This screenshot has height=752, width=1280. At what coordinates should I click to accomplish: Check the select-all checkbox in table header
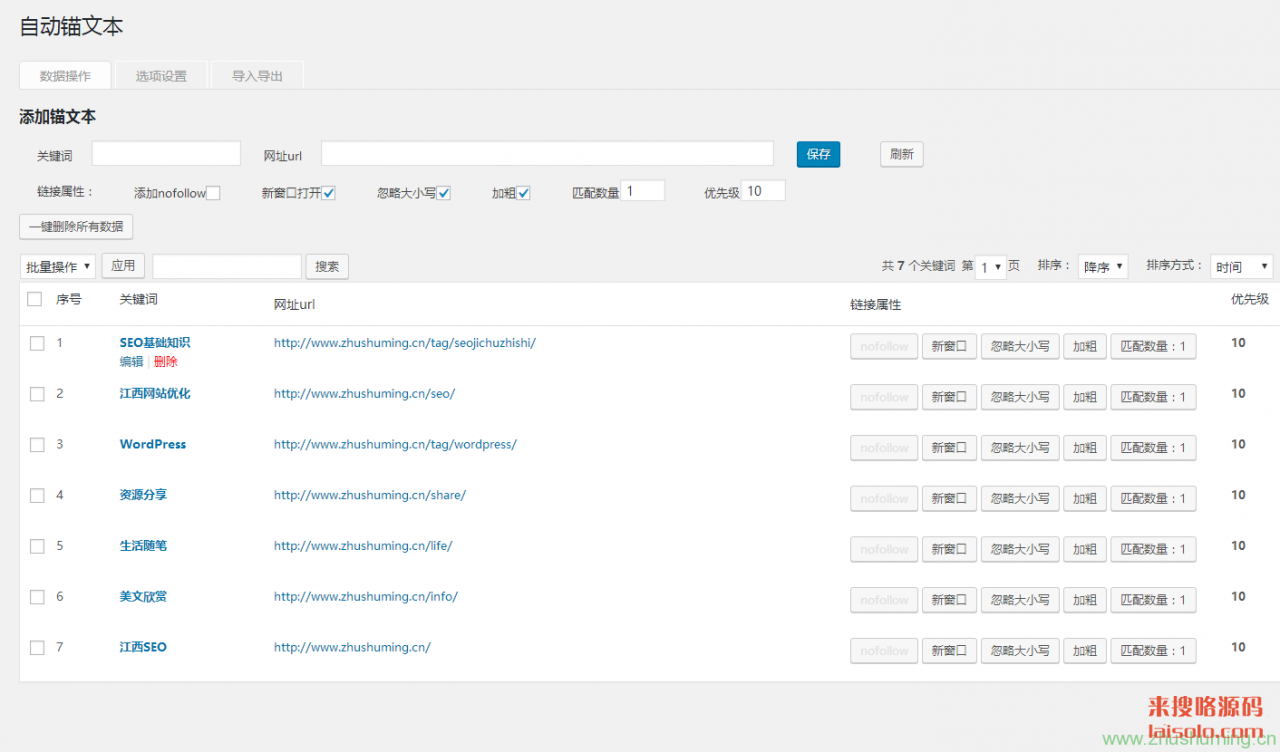point(35,299)
